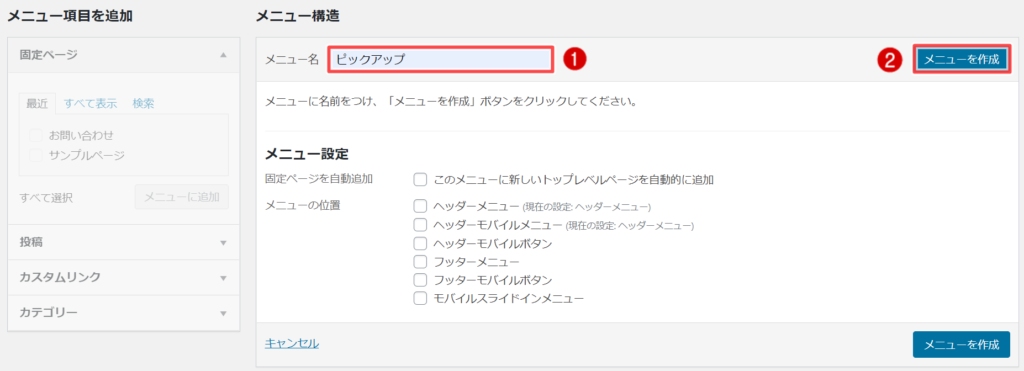Image resolution: width=1024 pixels, height=371 pixels.
Task: Click the キャンセル link
Action: (x=292, y=343)
